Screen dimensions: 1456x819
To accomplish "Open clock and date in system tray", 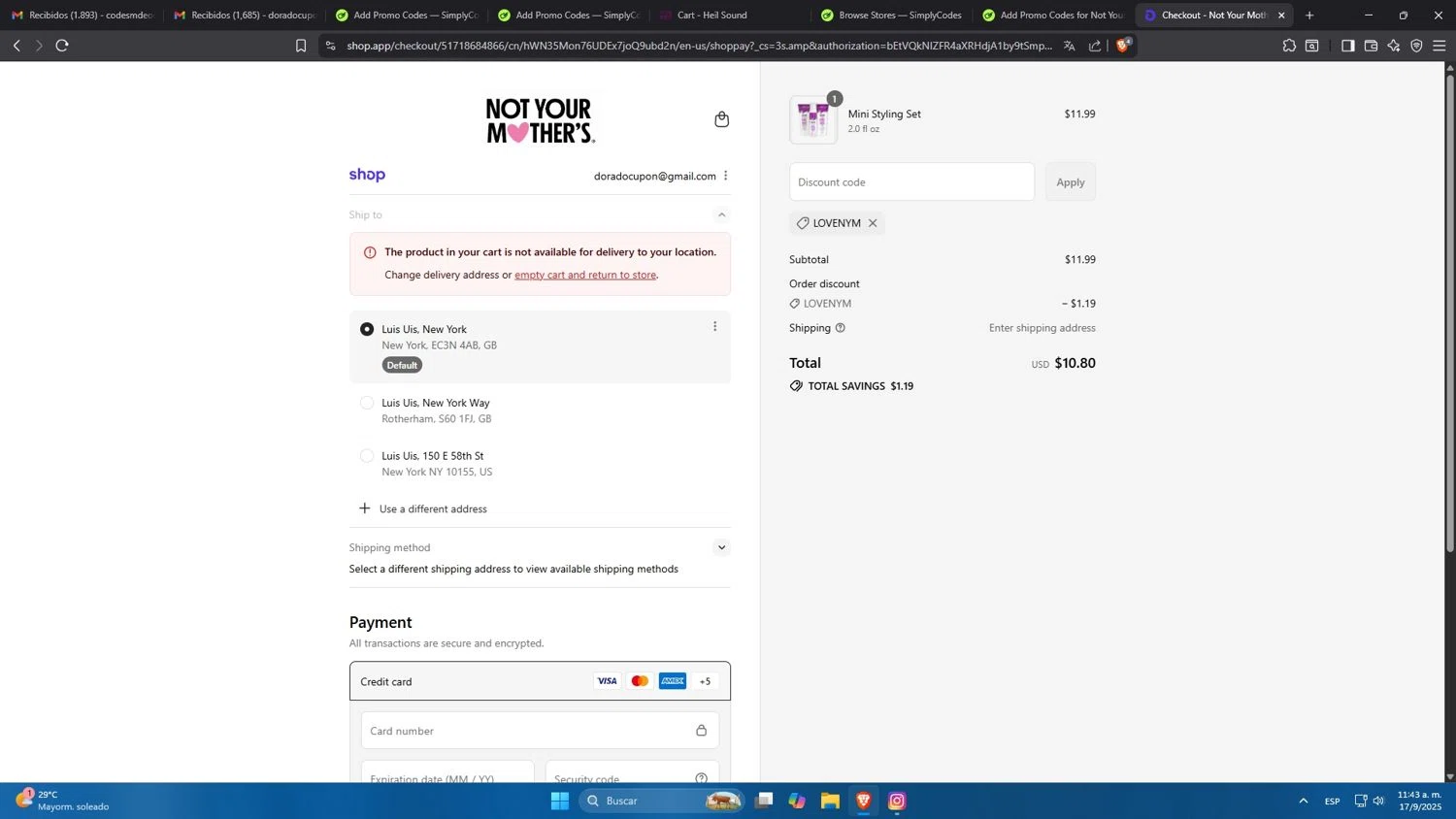I will (1419, 801).
